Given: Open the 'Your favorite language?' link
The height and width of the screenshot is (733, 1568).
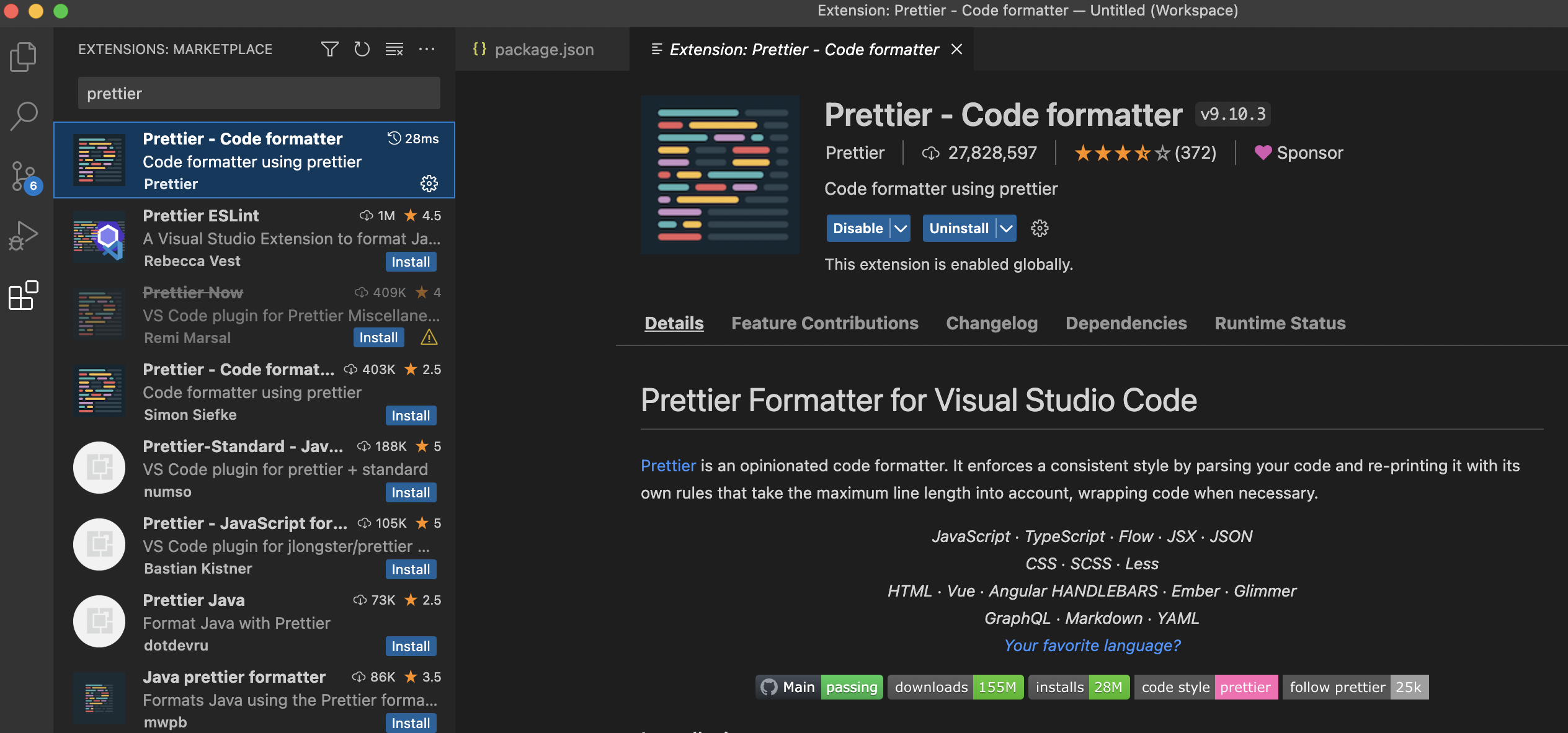Looking at the screenshot, I should (1092, 645).
